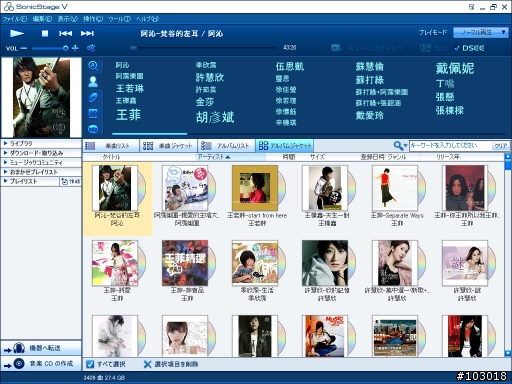Adjust the VOL slider handle
This screenshot has height=384, width=512.
[x=65, y=48]
